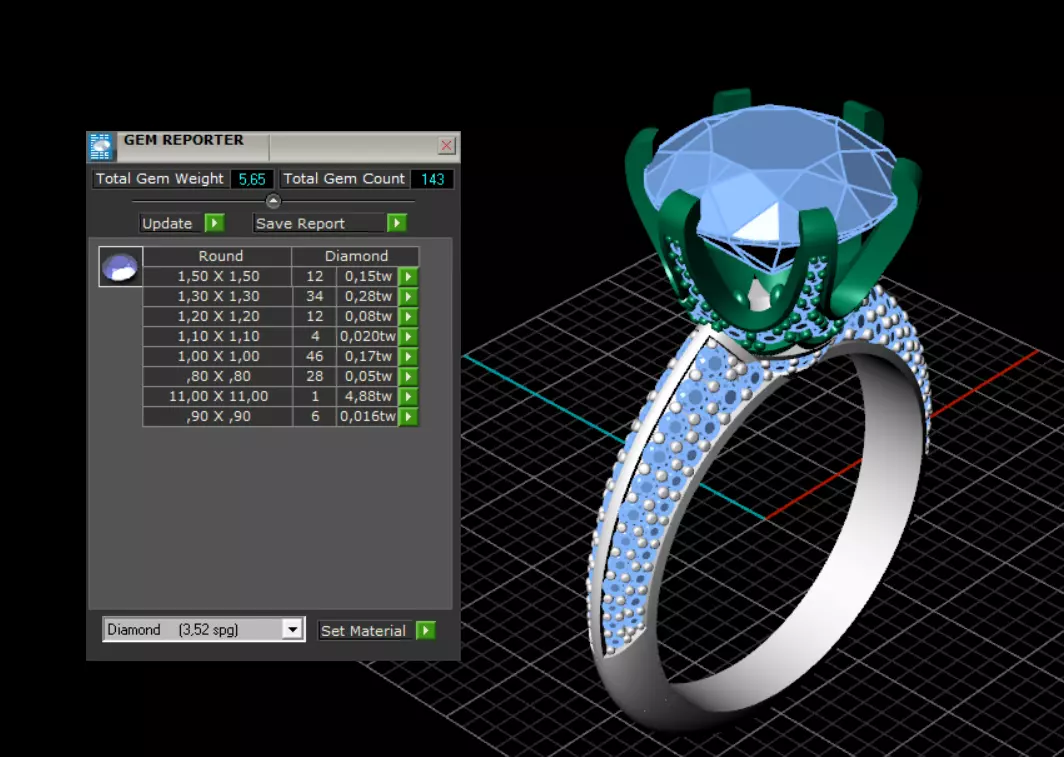This screenshot has height=757, width=1064.
Task: Select the ,80 X ,80 size cell
Action: (x=218, y=376)
